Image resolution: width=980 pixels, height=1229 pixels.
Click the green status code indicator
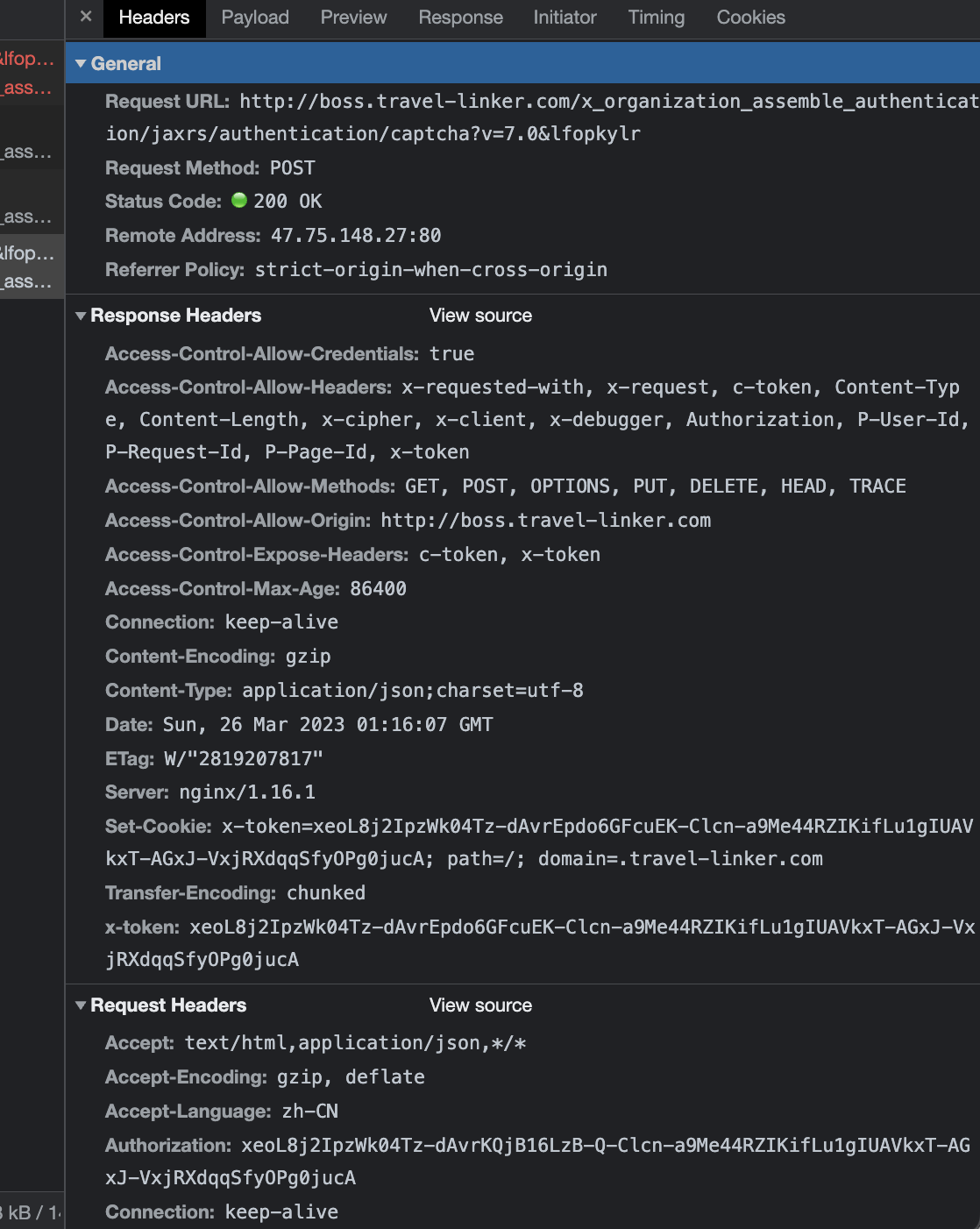239,201
